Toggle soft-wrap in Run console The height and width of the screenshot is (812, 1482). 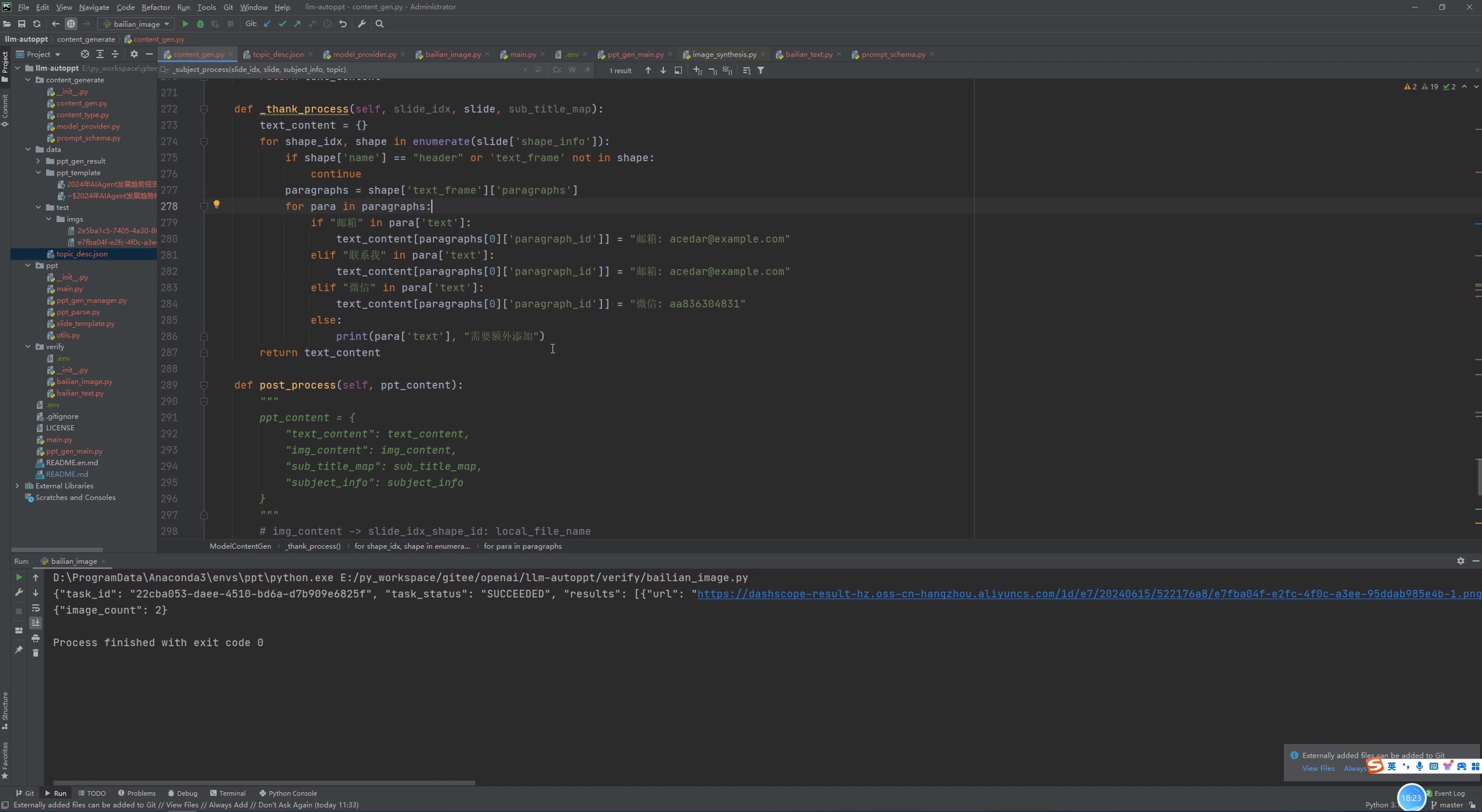pos(36,608)
